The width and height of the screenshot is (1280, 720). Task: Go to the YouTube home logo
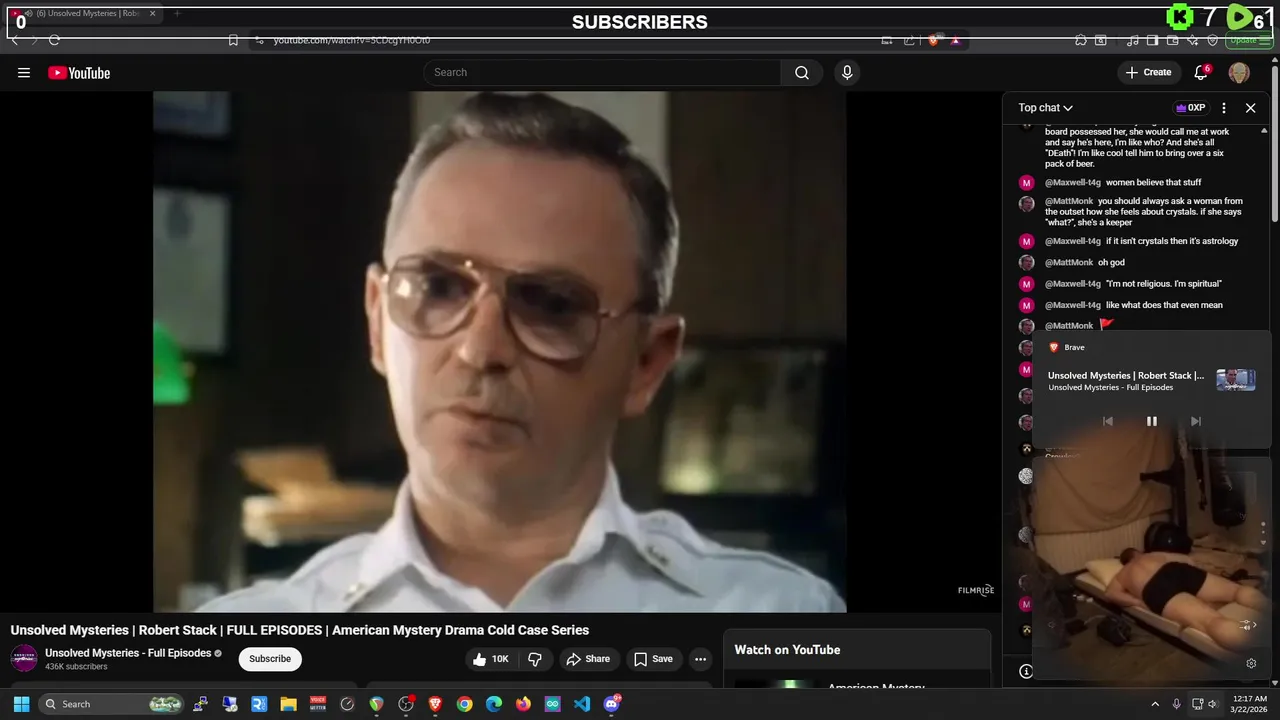79,72
